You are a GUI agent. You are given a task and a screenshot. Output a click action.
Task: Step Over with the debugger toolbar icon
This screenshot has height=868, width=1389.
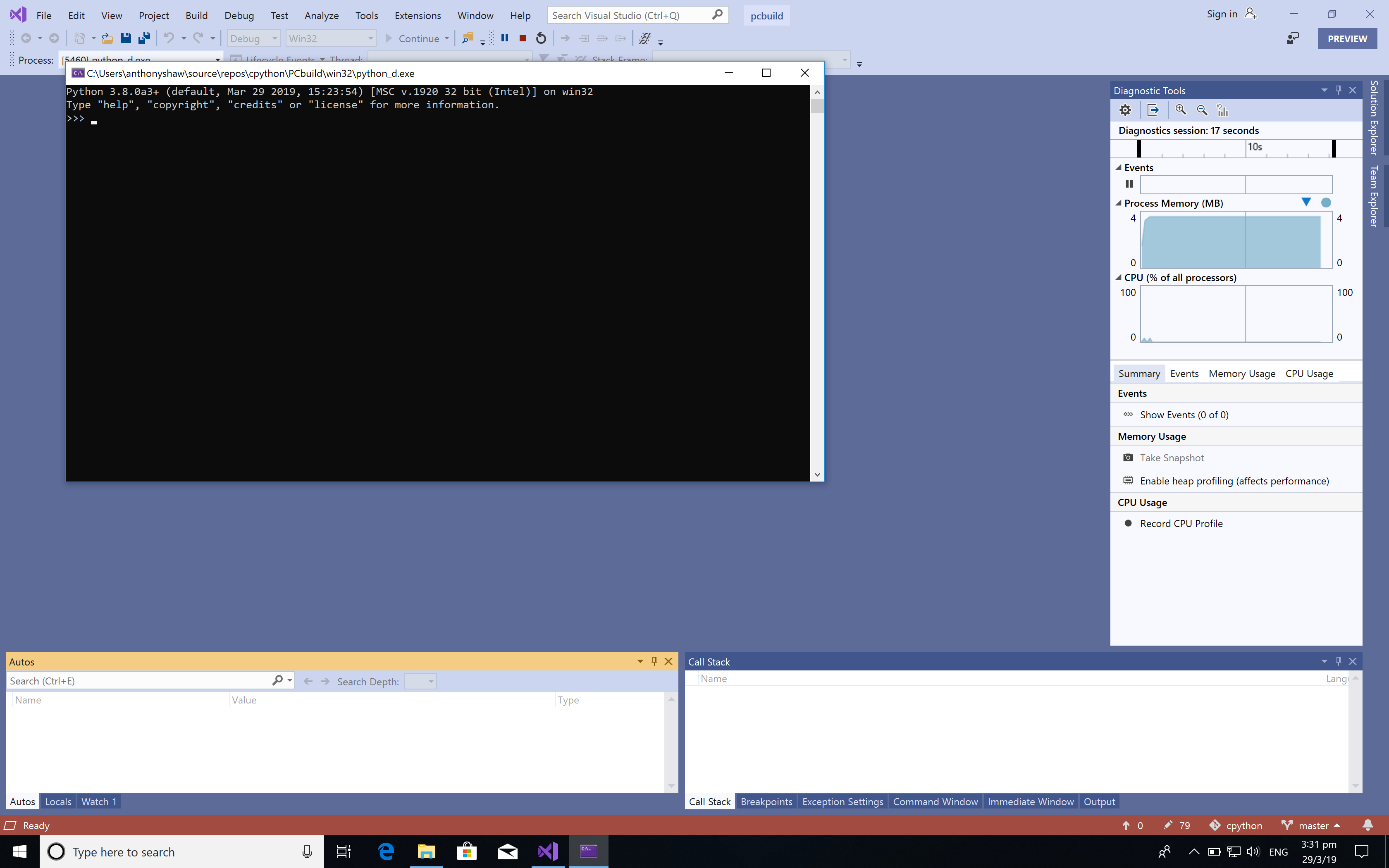pyautogui.click(x=601, y=38)
